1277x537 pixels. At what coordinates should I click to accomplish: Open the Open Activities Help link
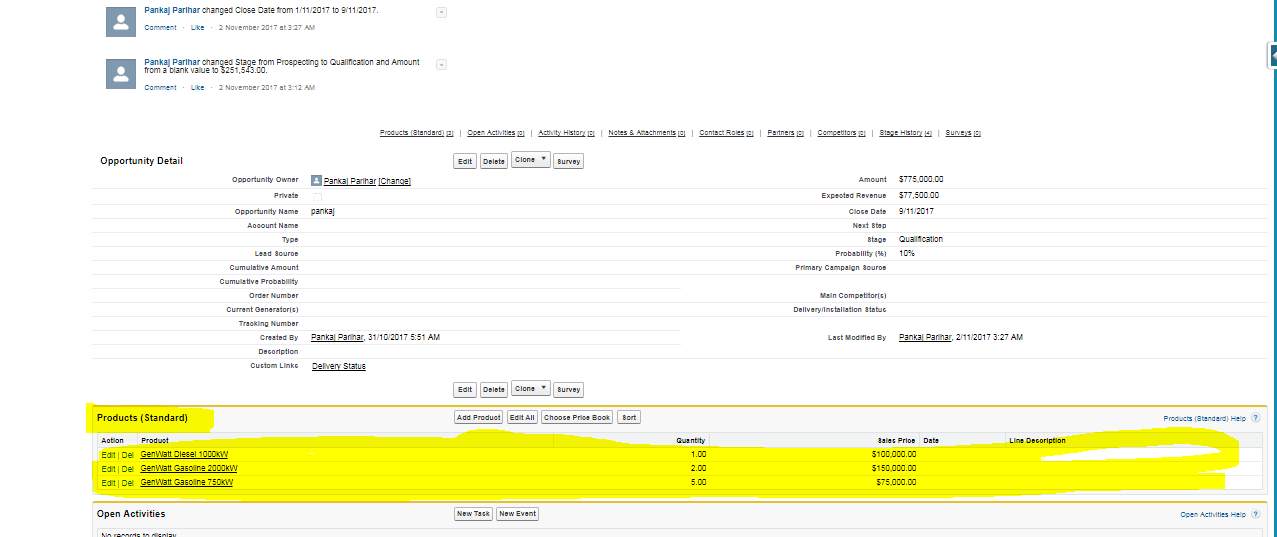pyautogui.click(x=1213, y=514)
